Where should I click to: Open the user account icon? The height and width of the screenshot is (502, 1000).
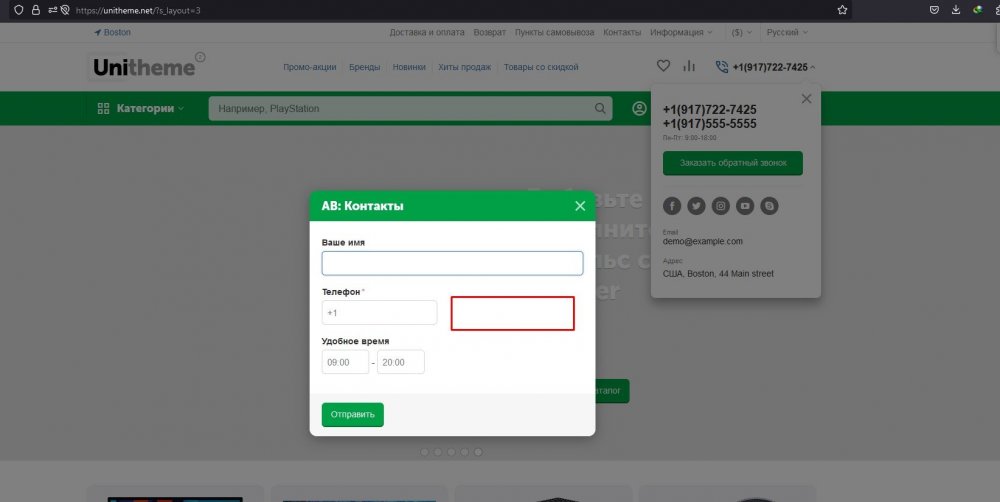(x=639, y=108)
